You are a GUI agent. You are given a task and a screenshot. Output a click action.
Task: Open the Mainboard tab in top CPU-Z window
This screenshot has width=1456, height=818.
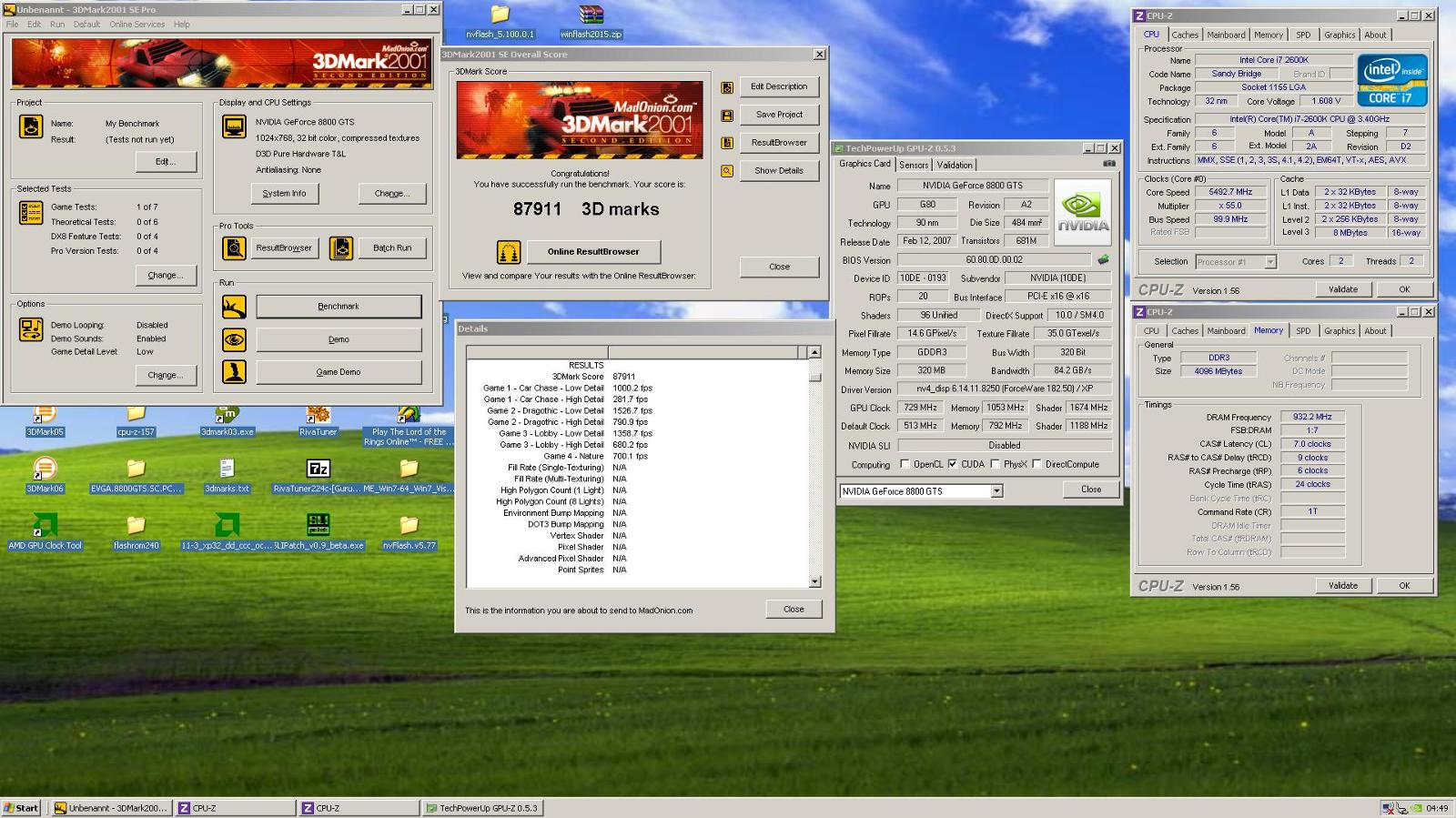[1226, 35]
